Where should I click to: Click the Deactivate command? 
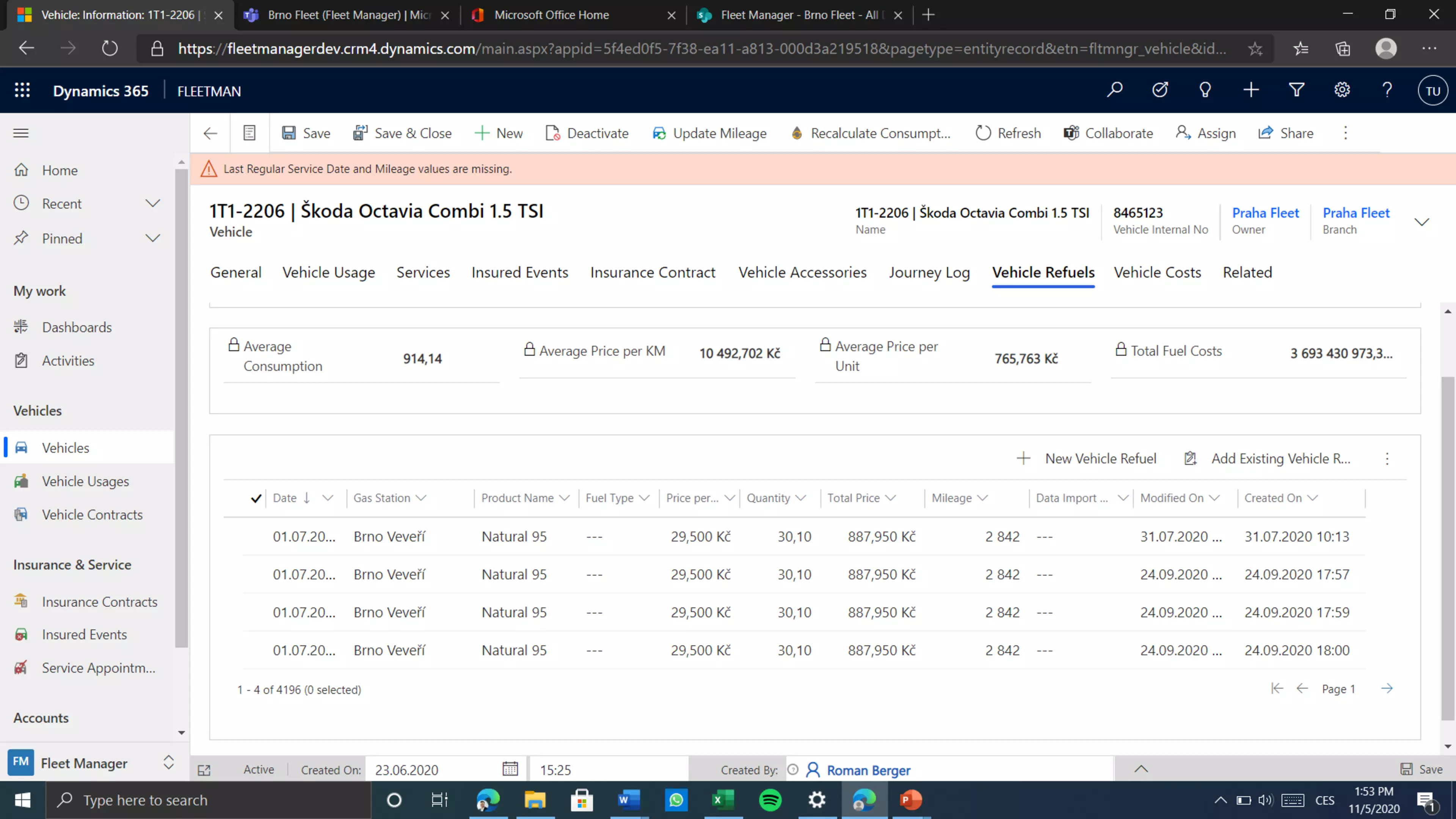tap(587, 133)
